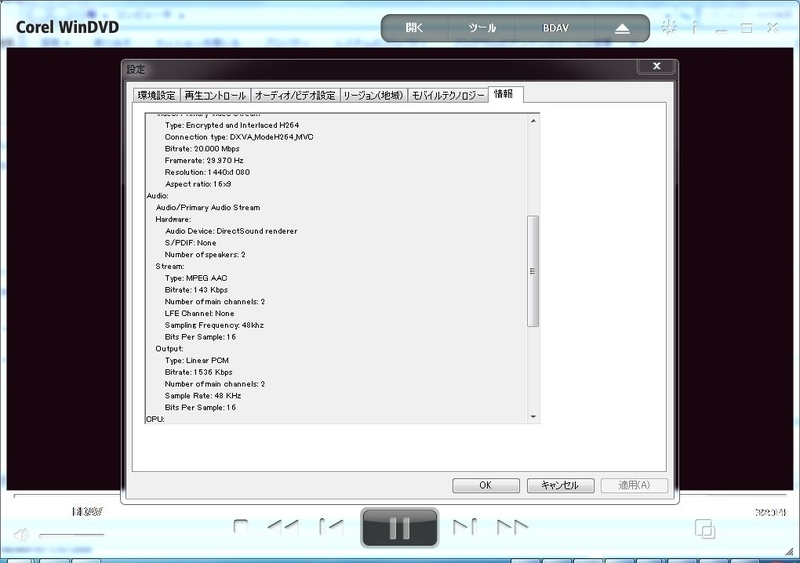Viewport: 800px width, 563px height.
Task: Click the キャンセル button
Action: [x=560, y=485]
